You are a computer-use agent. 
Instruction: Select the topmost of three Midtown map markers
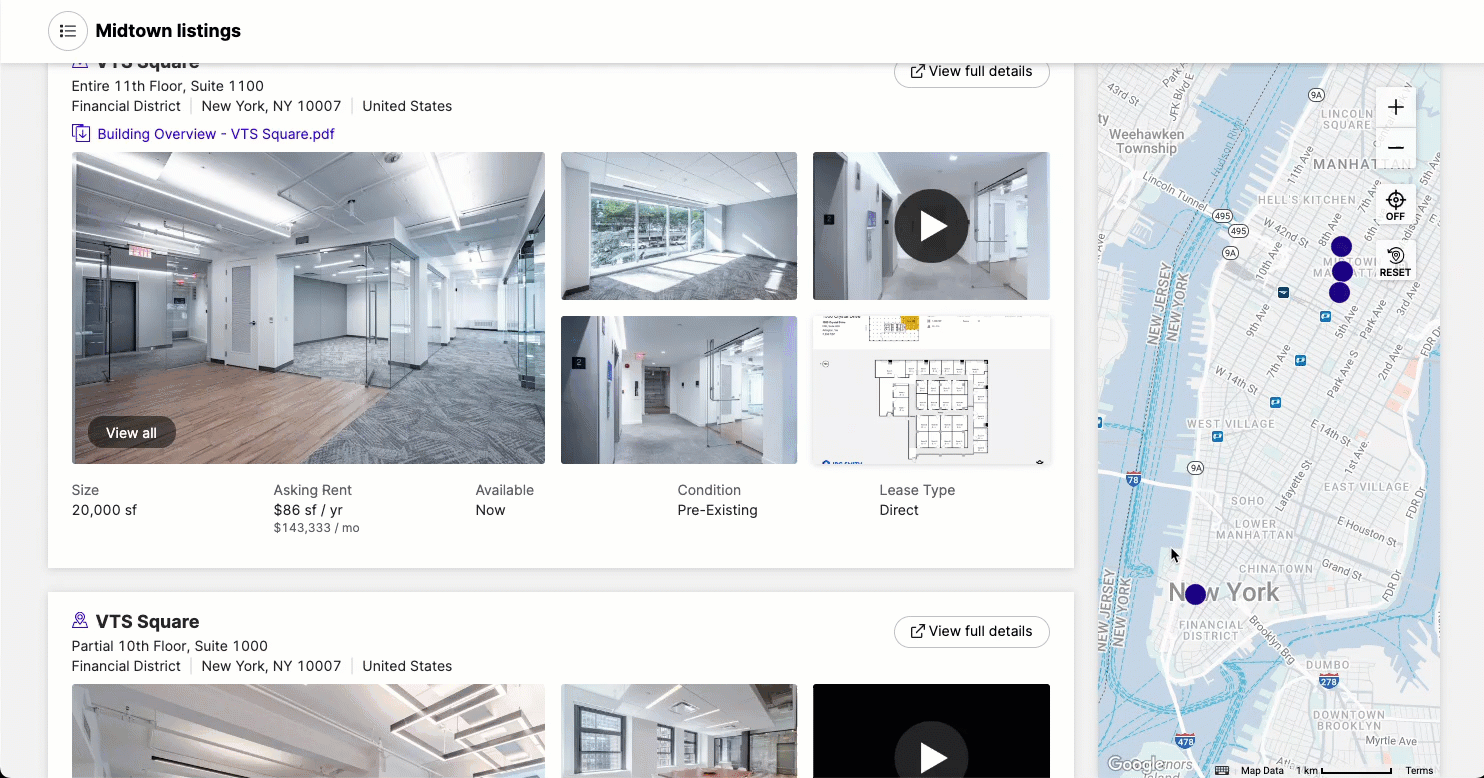(1341, 246)
